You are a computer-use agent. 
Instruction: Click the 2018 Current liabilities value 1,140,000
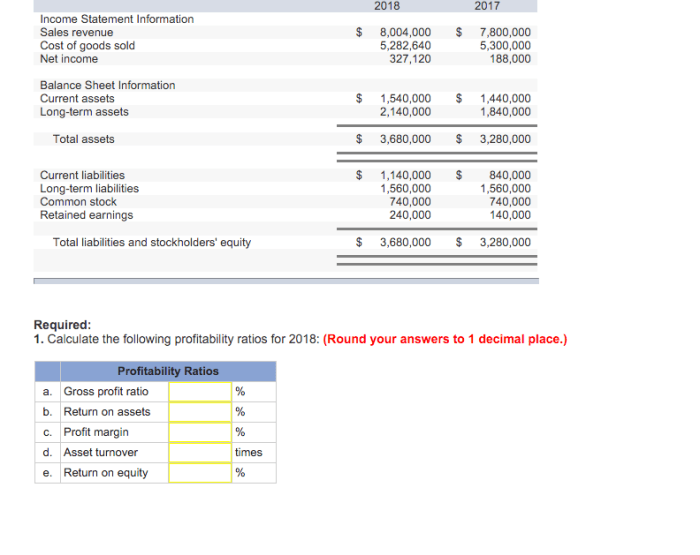pyautogui.click(x=405, y=175)
